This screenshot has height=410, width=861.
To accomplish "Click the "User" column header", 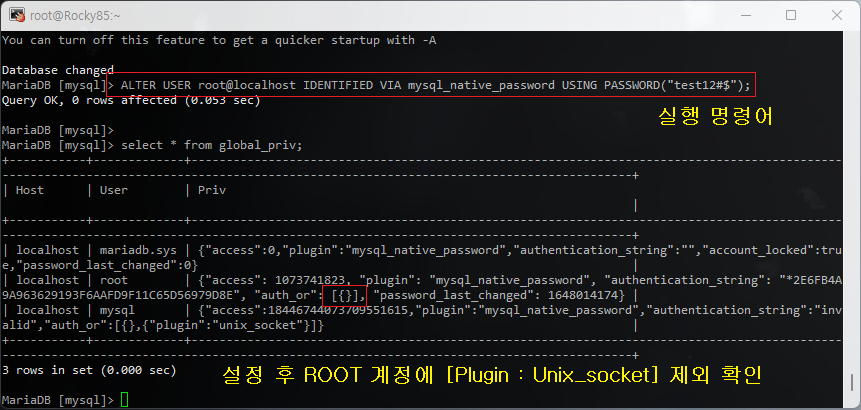I will 114,190.
